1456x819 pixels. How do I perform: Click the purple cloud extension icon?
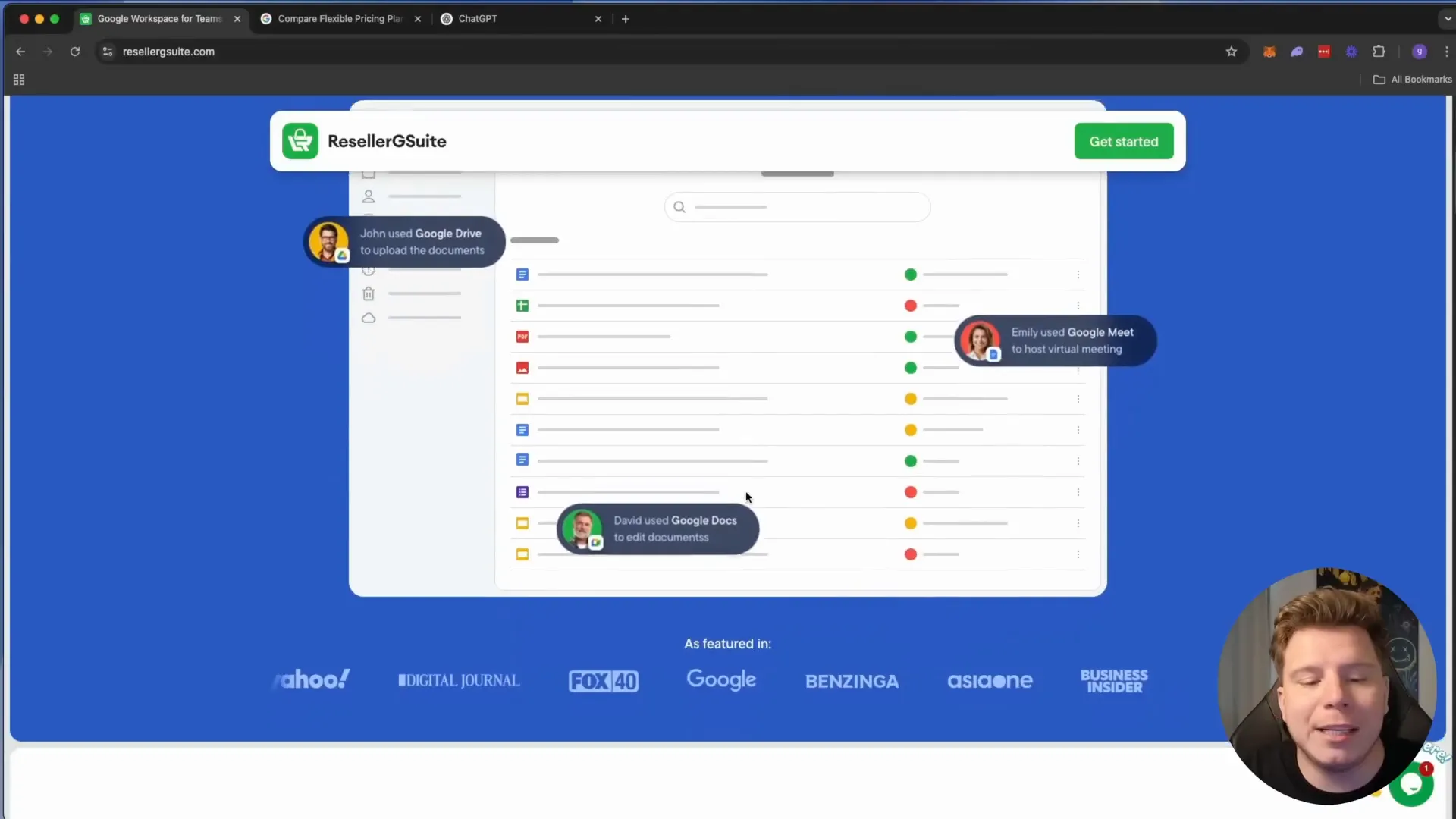(x=1297, y=52)
